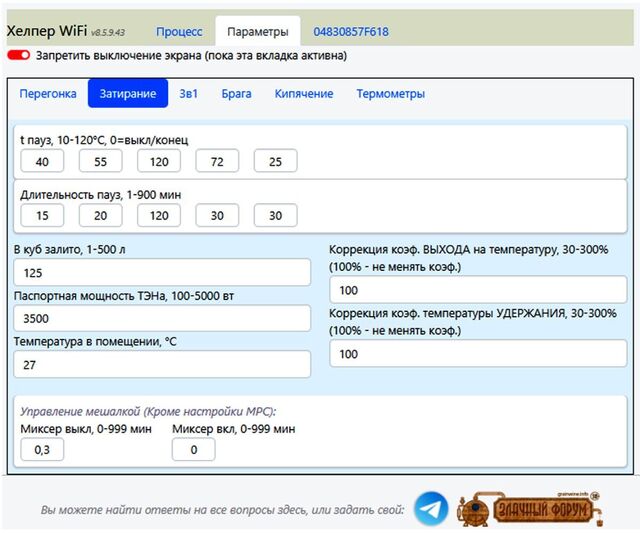The height and width of the screenshot is (533, 640).
Task: Select the Перегонка sub-tab
Action: tap(48, 94)
